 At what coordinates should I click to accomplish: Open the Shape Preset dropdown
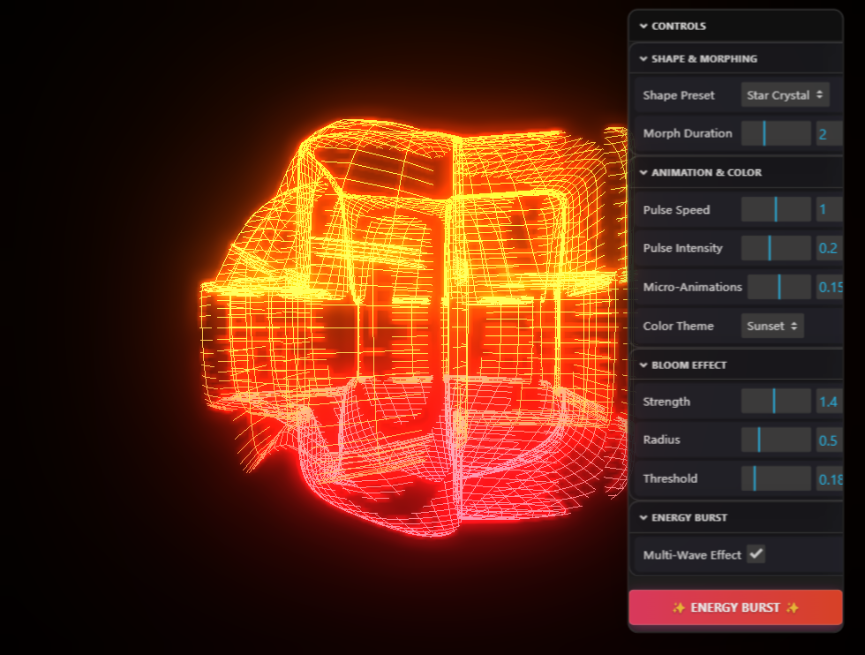(785, 95)
